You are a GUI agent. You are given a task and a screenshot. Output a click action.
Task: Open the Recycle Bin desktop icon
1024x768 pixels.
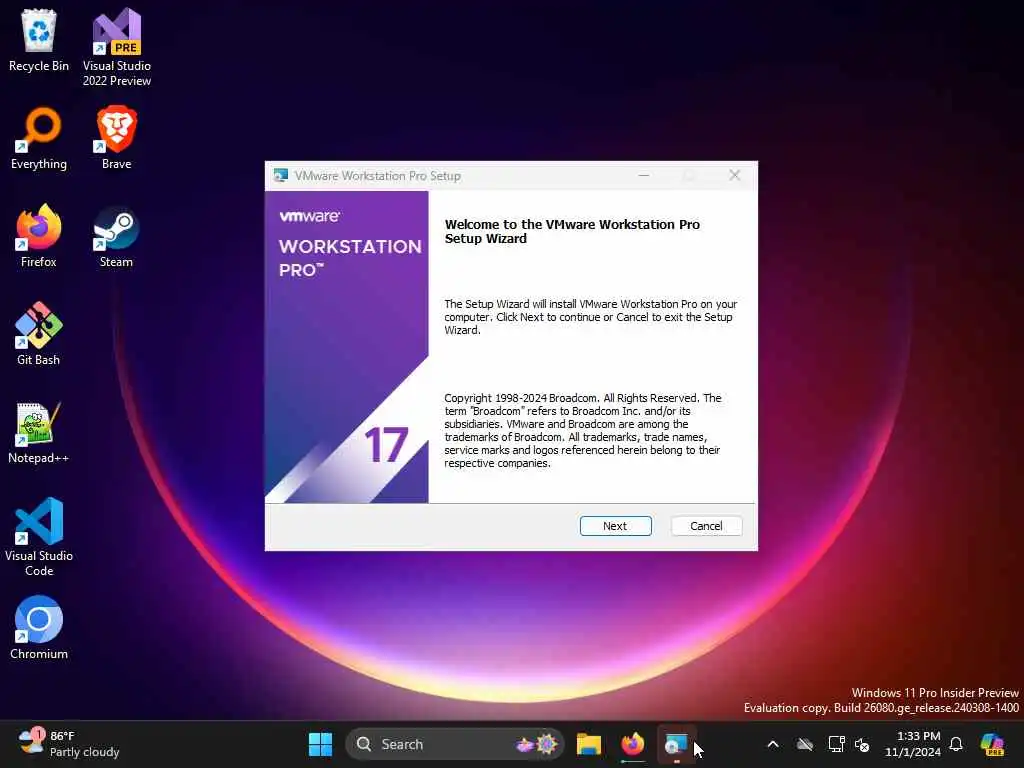[x=39, y=40]
